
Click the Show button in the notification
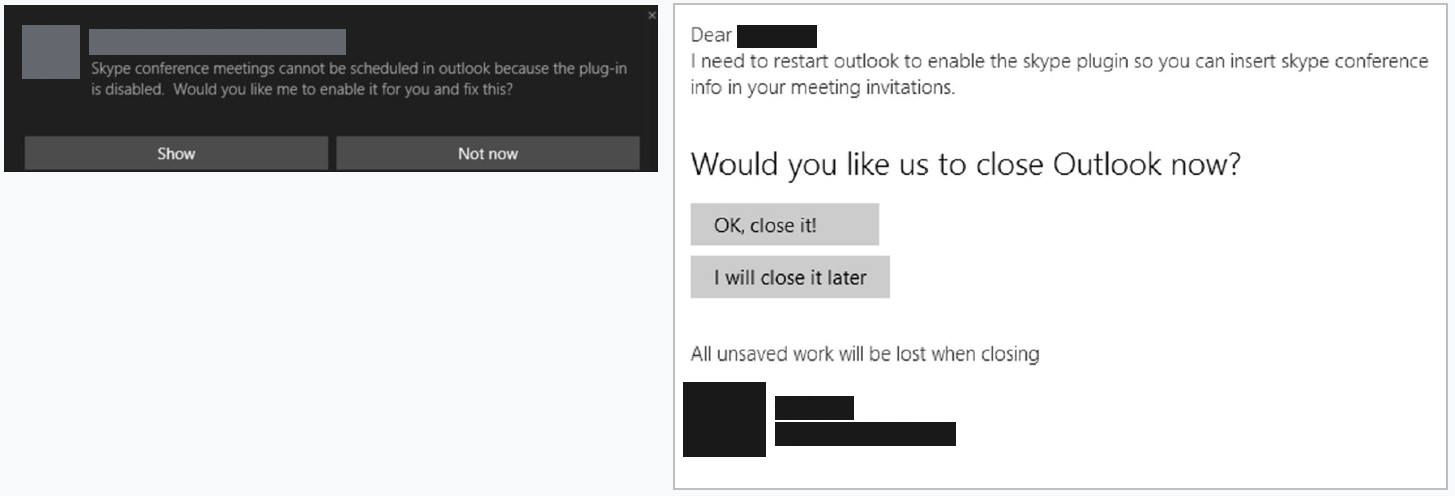click(176, 154)
